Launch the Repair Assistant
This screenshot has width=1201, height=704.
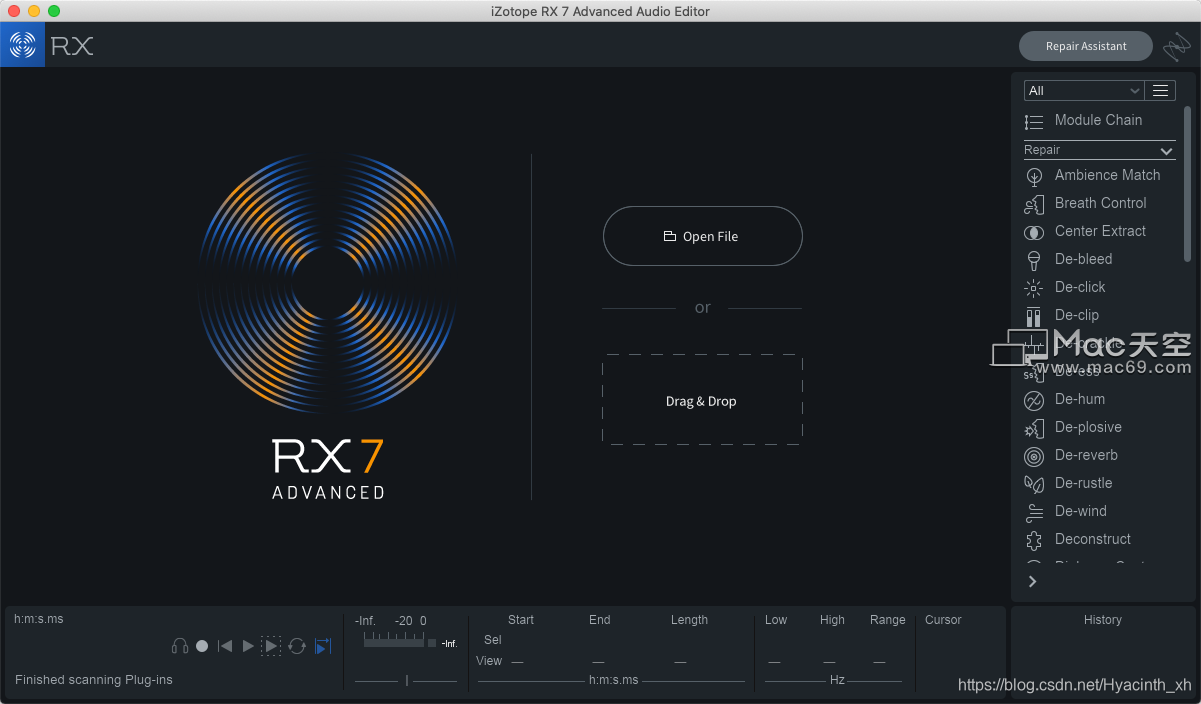click(1086, 46)
